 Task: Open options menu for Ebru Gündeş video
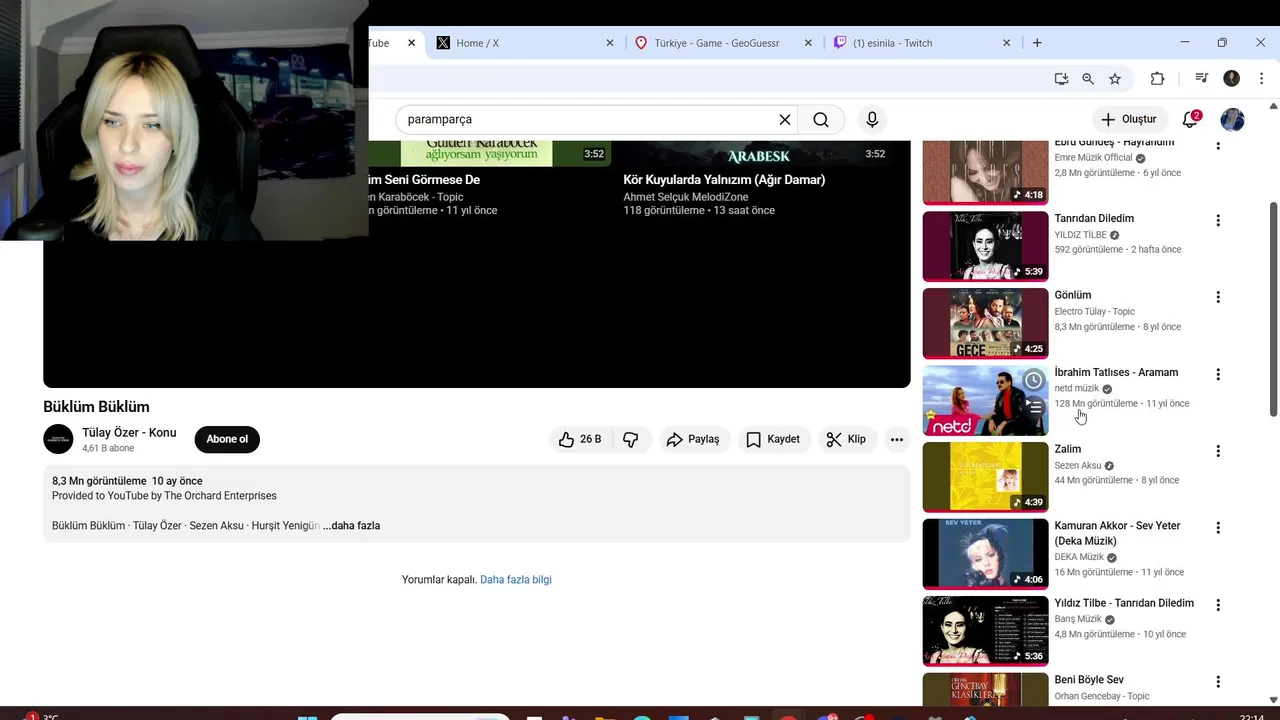pyautogui.click(x=1218, y=145)
